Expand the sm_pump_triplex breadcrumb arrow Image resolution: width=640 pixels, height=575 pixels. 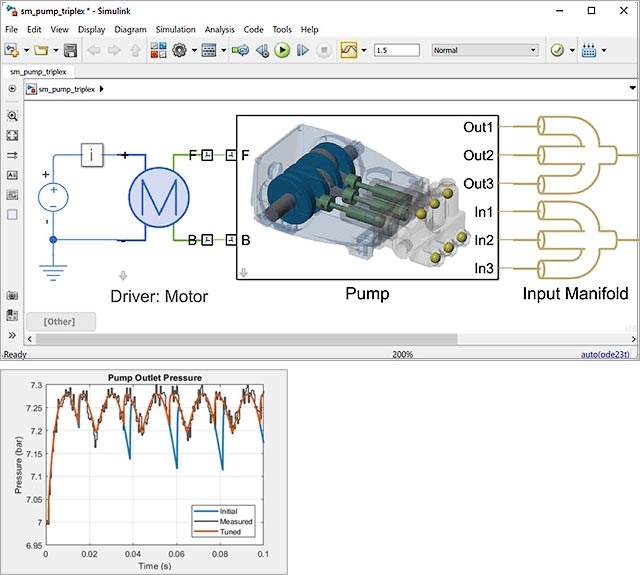coord(102,89)
